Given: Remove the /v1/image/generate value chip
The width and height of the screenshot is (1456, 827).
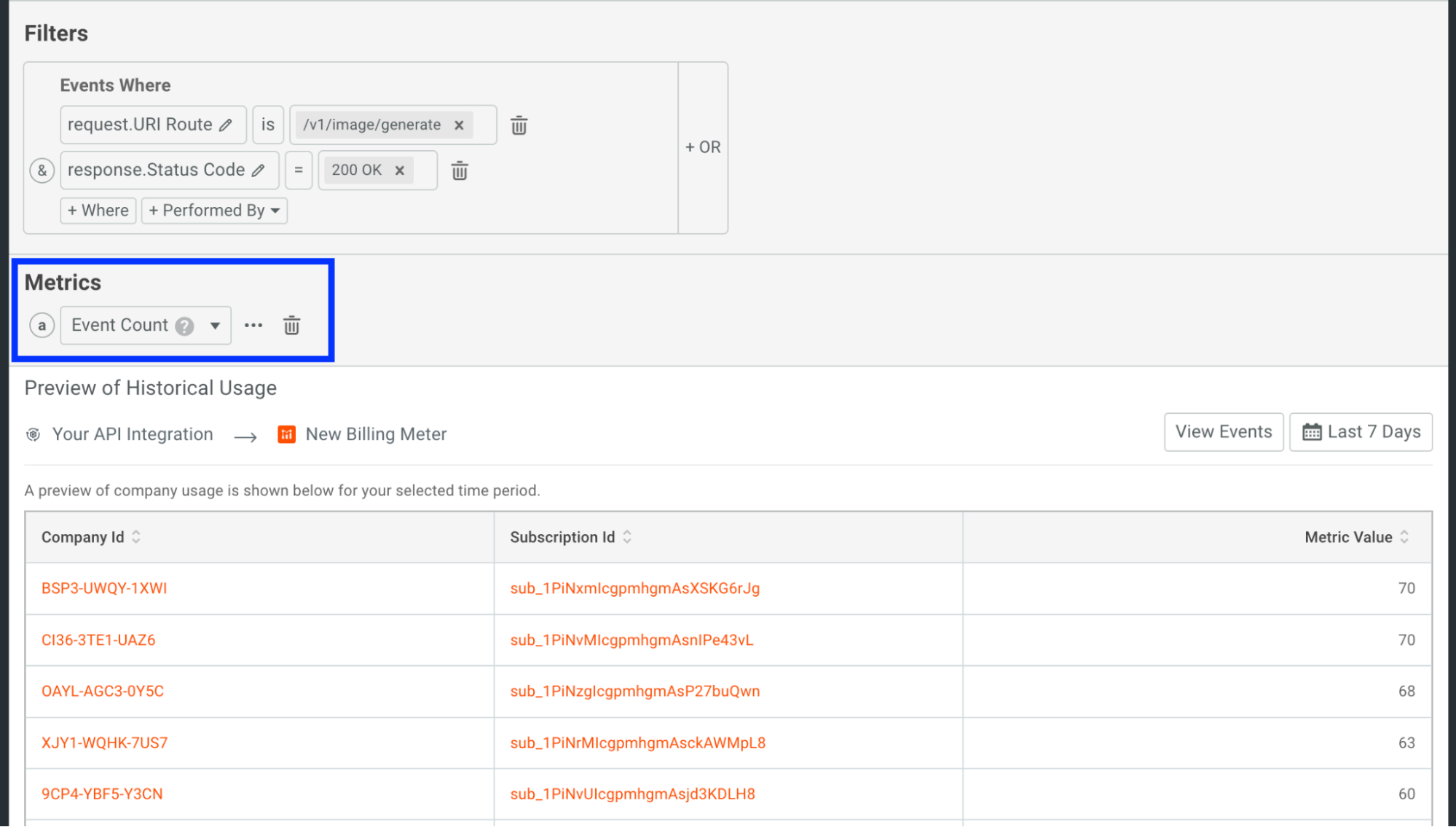Looking at the screenshot, I should point(459,125).
